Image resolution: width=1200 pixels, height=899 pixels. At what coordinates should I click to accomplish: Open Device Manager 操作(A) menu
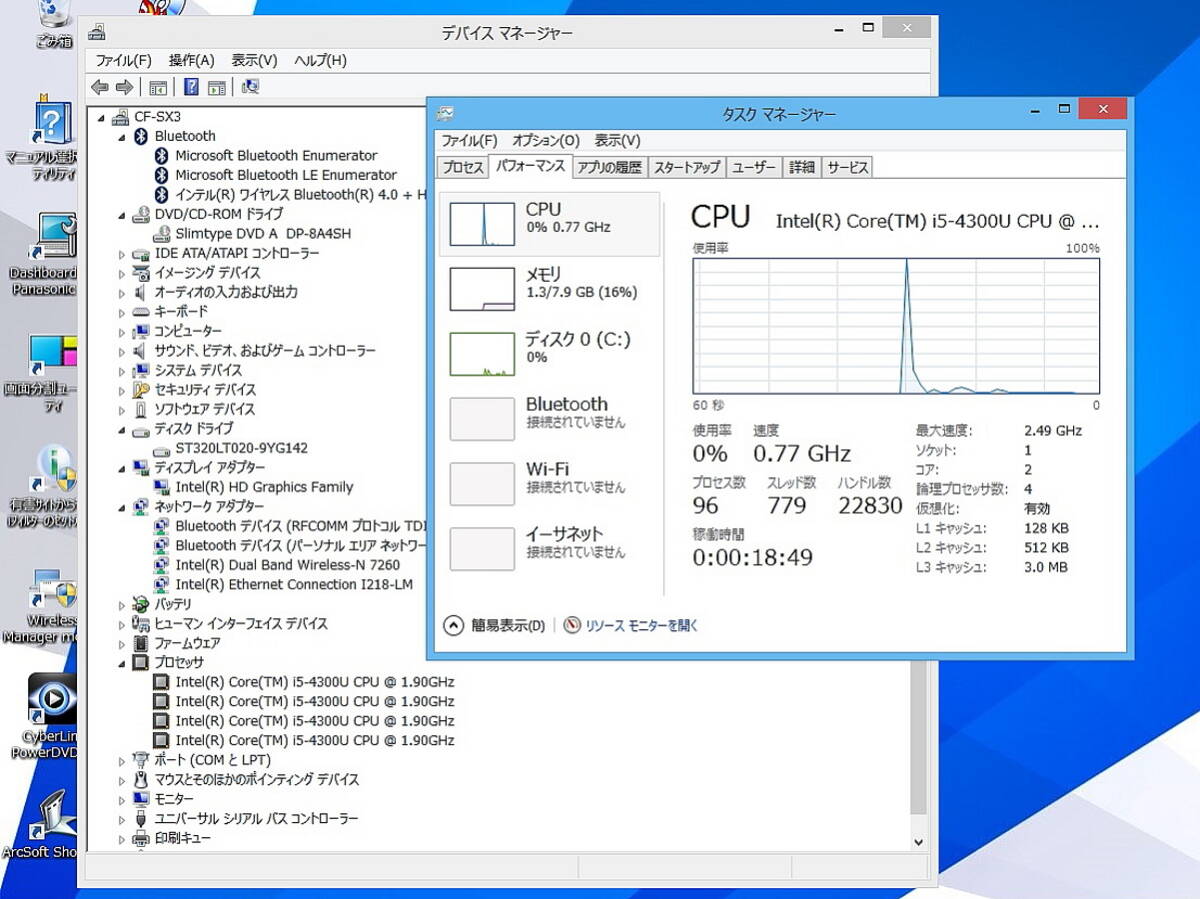[x=192, y=60]
